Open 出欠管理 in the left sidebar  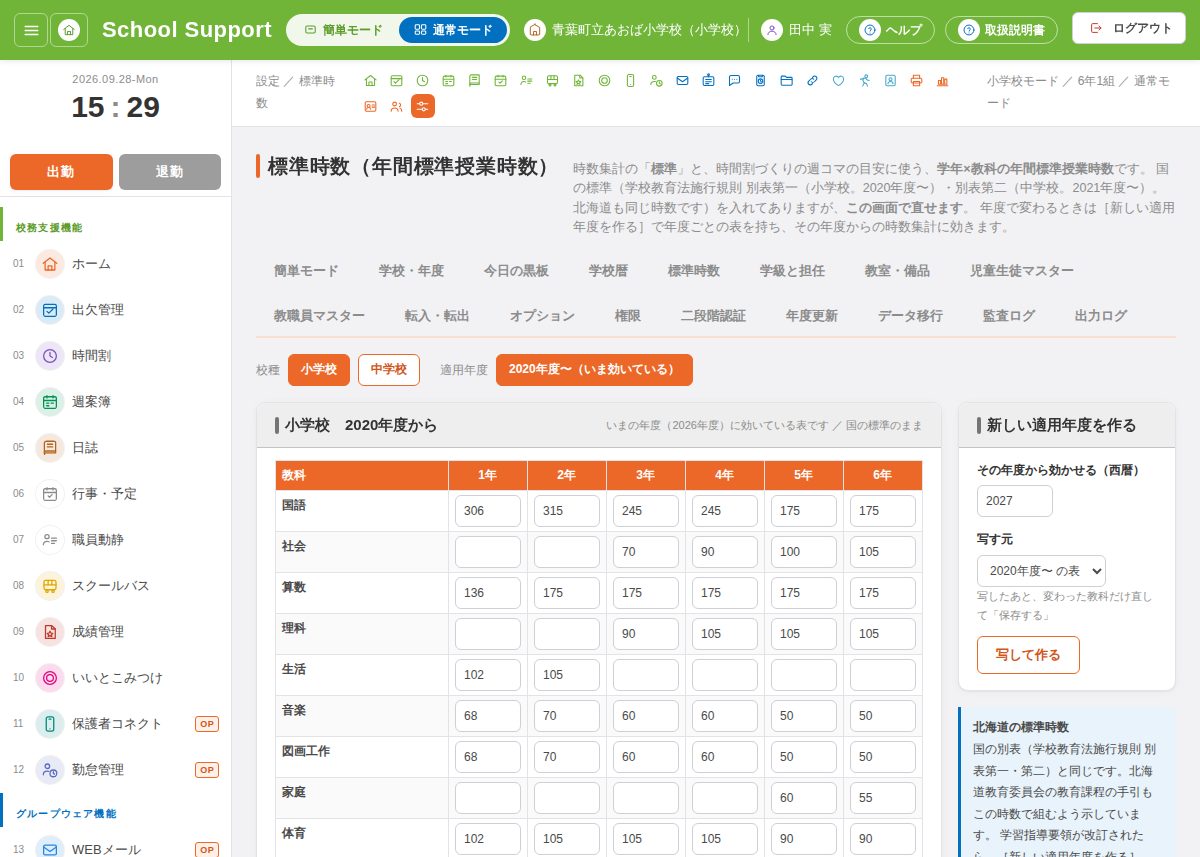(116, 310)
